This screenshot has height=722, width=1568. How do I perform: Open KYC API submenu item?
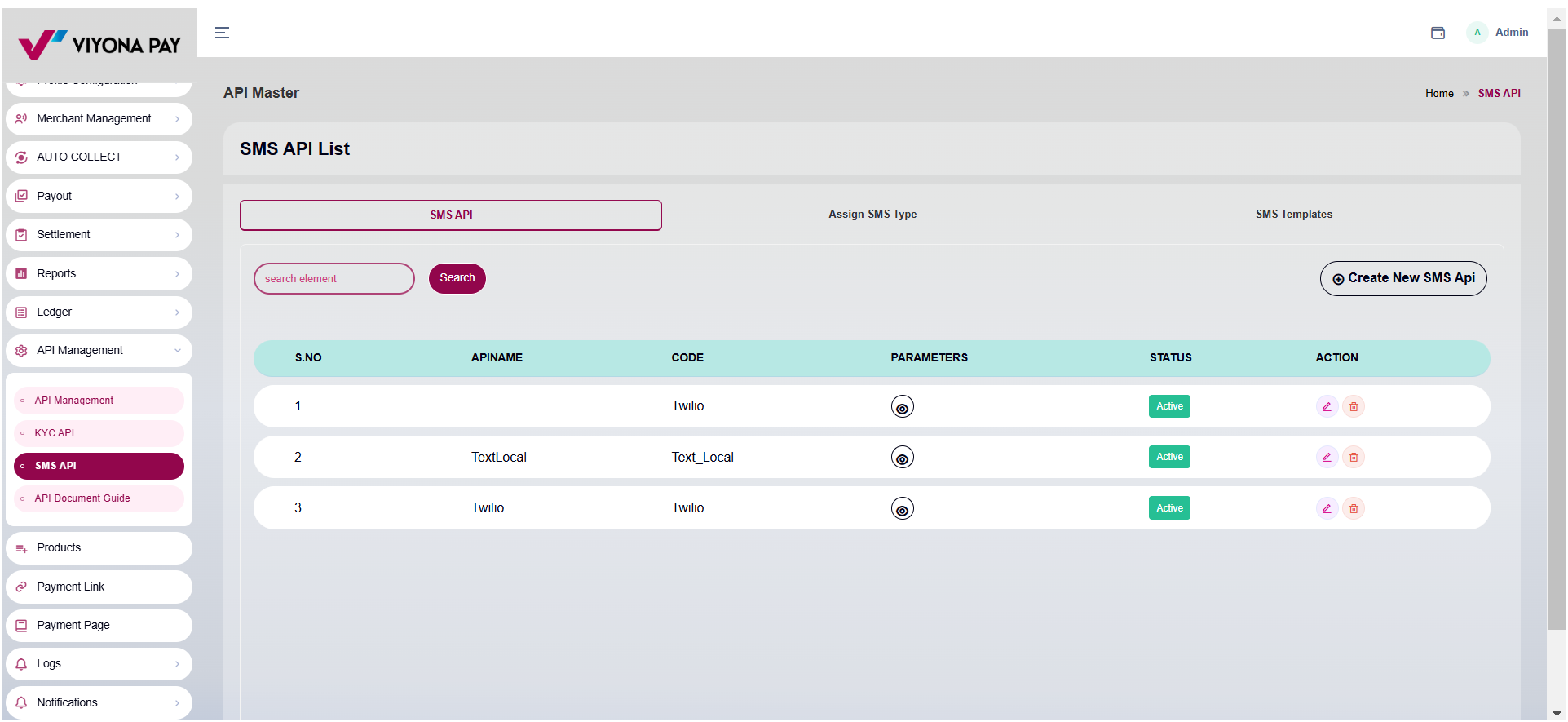coord(99,433)
